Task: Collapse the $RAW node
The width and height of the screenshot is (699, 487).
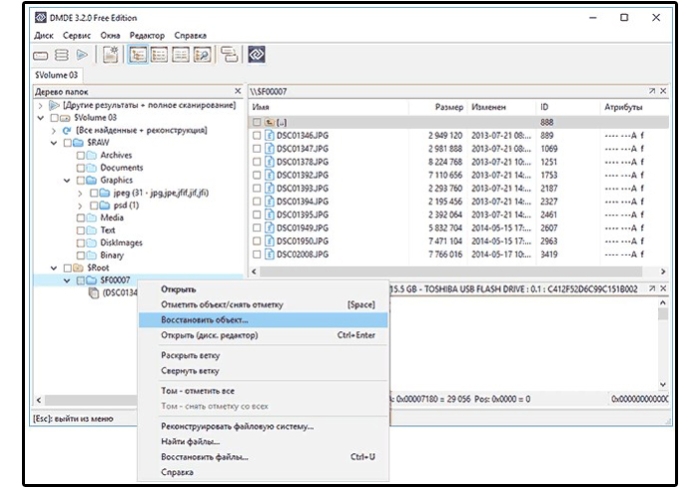Action: [x=53, y=143]
